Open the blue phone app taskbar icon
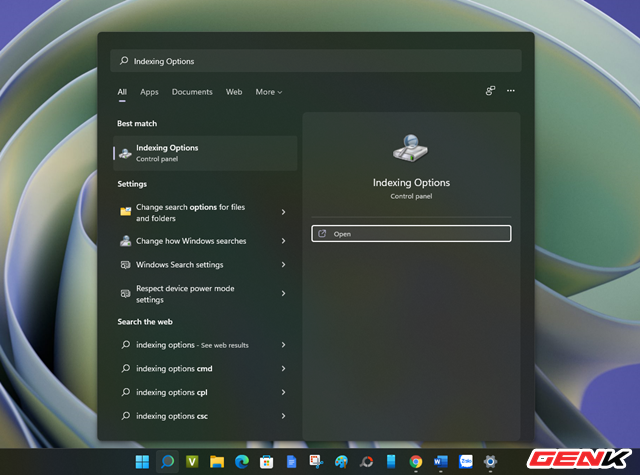640x475 pixels. (391, 462)
